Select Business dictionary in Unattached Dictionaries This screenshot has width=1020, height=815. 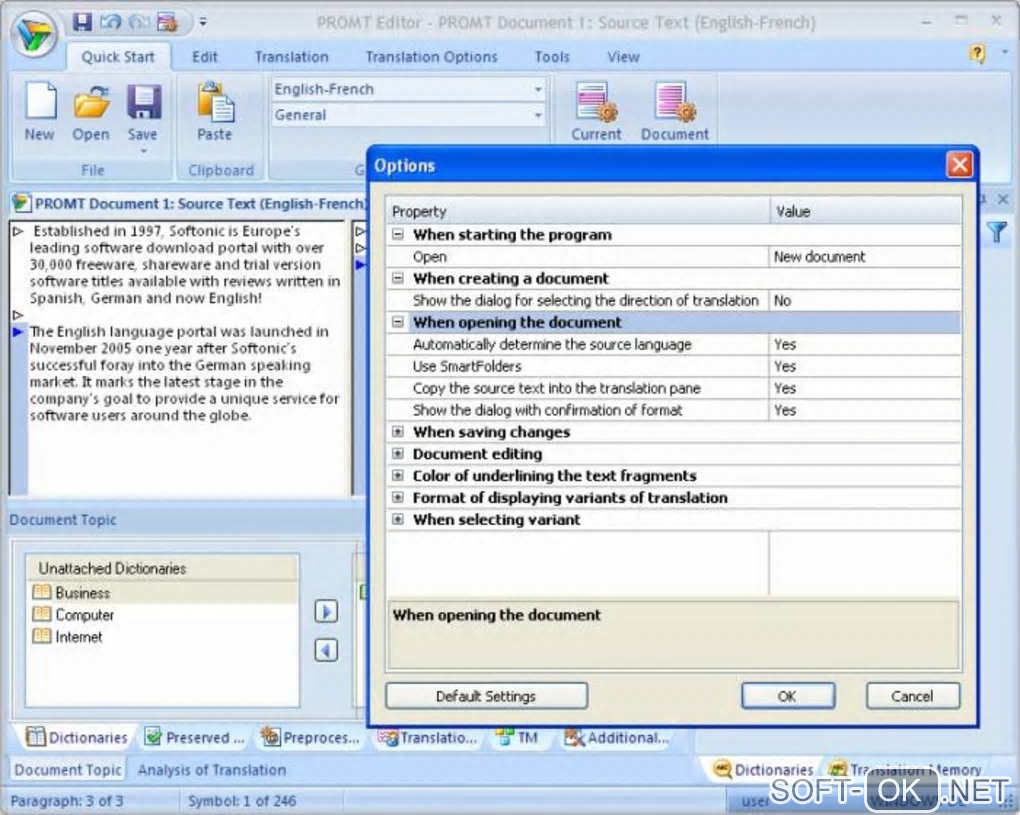[x=163, y=593]
